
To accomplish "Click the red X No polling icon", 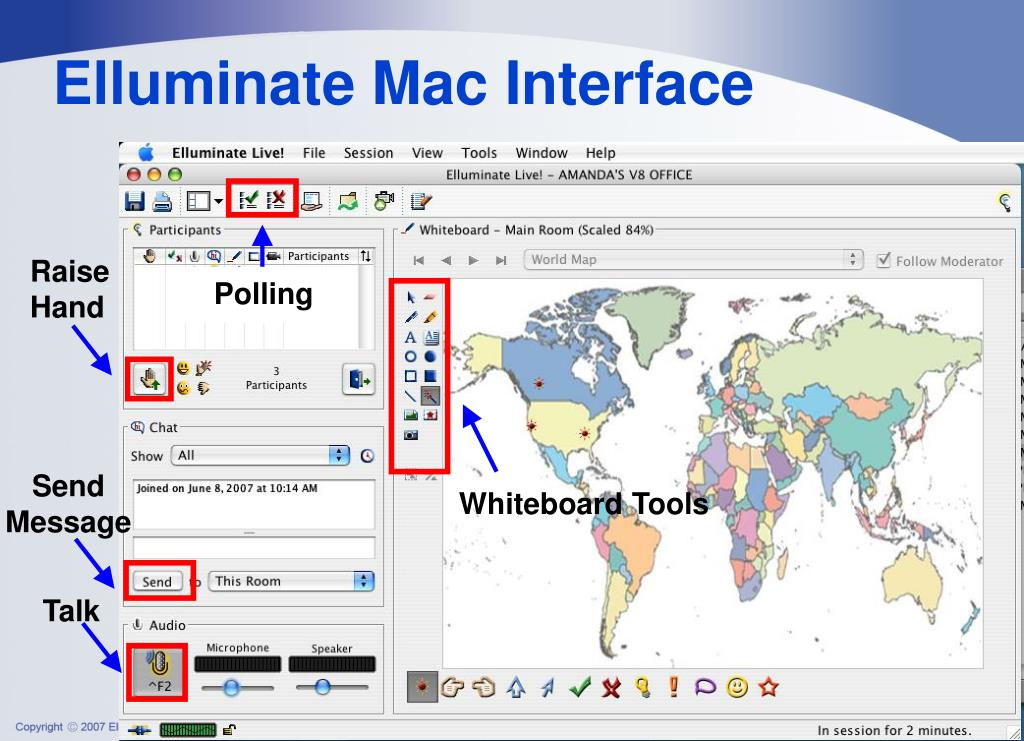I will [x=276, y=199].
